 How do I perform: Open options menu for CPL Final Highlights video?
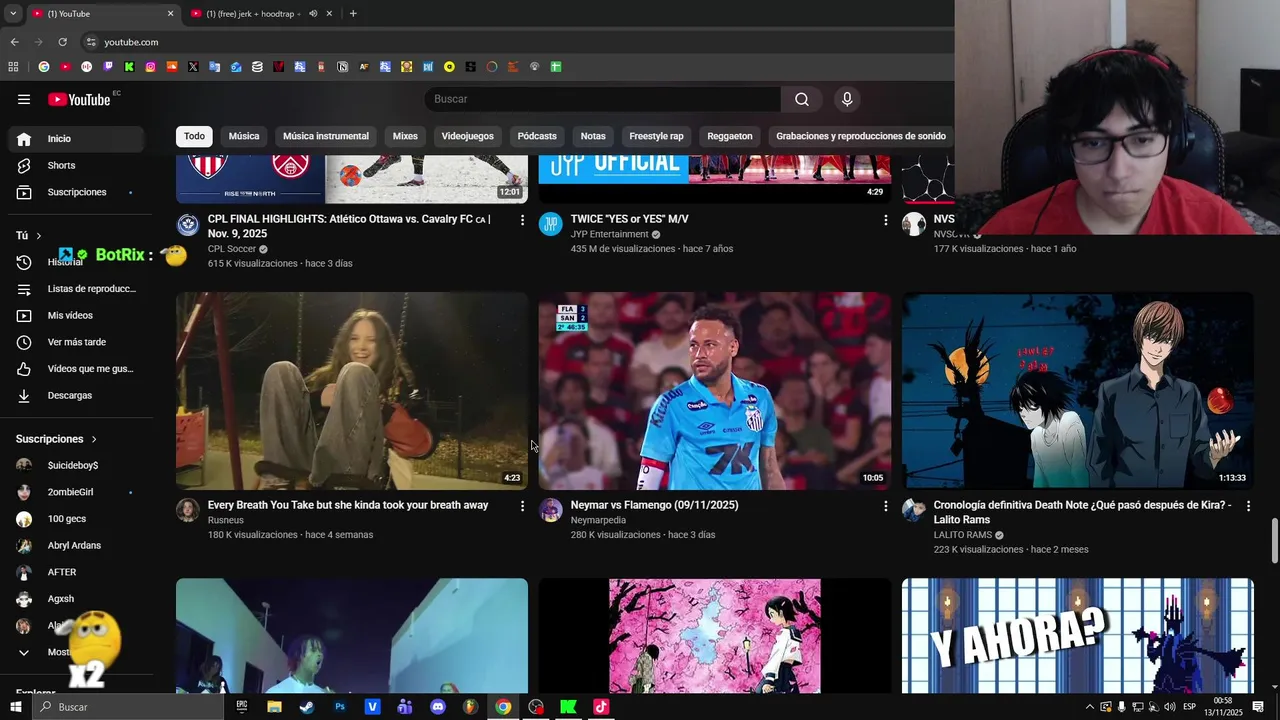521,220
